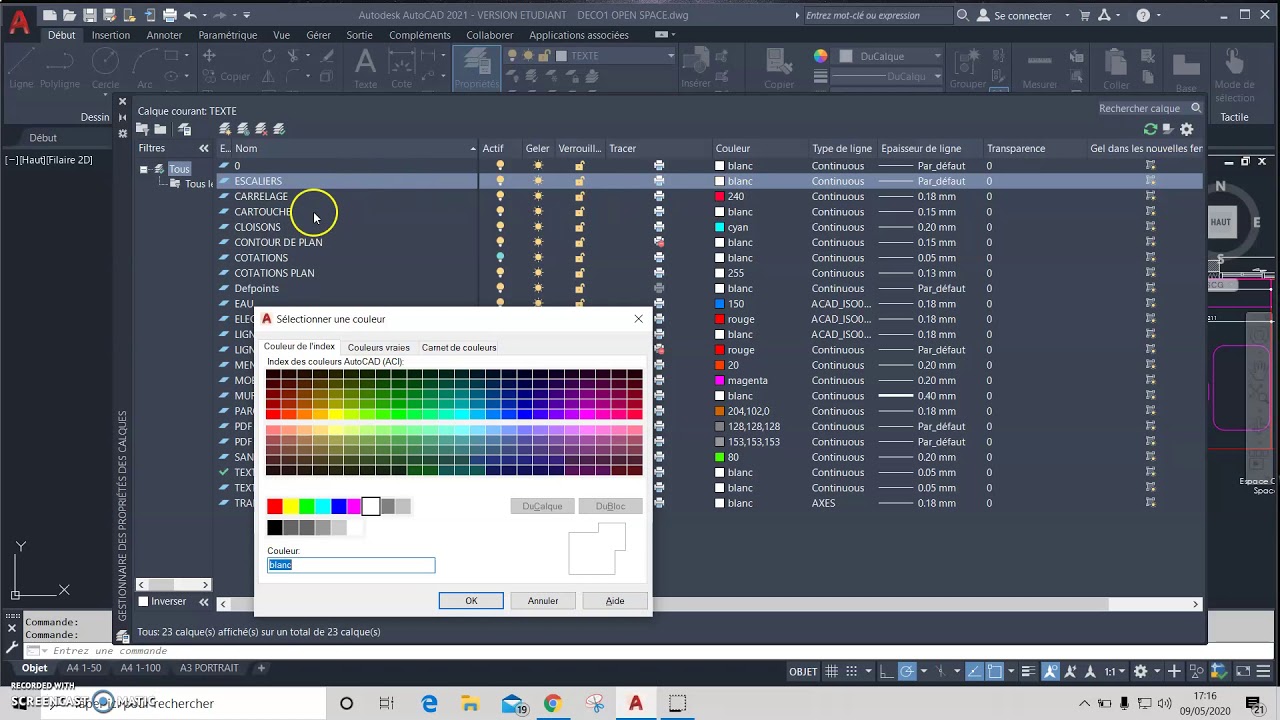
Task: Click the green refresh layers icon
Action: (x=1150, y=129)
